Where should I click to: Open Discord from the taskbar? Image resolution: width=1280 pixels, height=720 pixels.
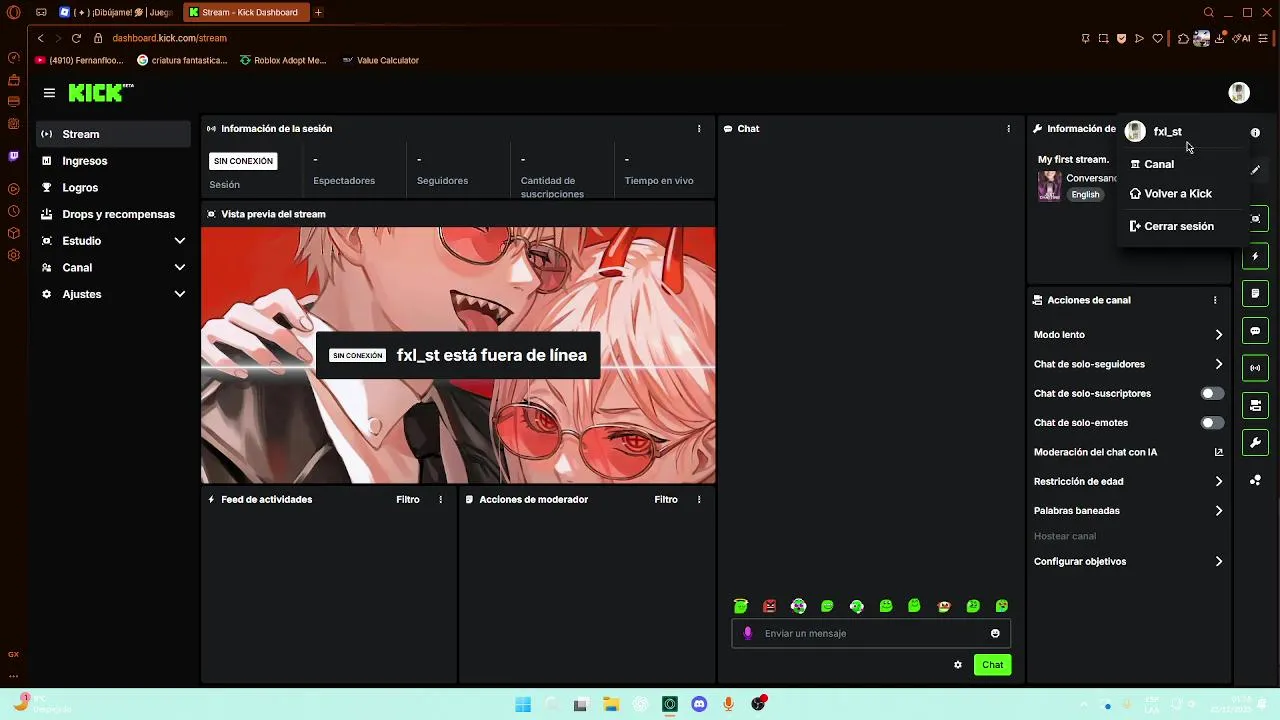pos(699,704)
